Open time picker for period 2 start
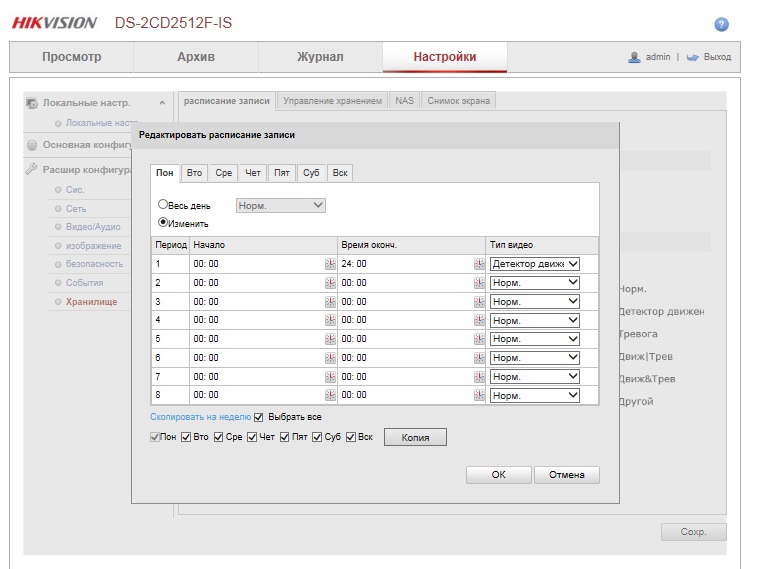Screen dimensions: 759x569 pyautogui.click(x=330, y=283)
